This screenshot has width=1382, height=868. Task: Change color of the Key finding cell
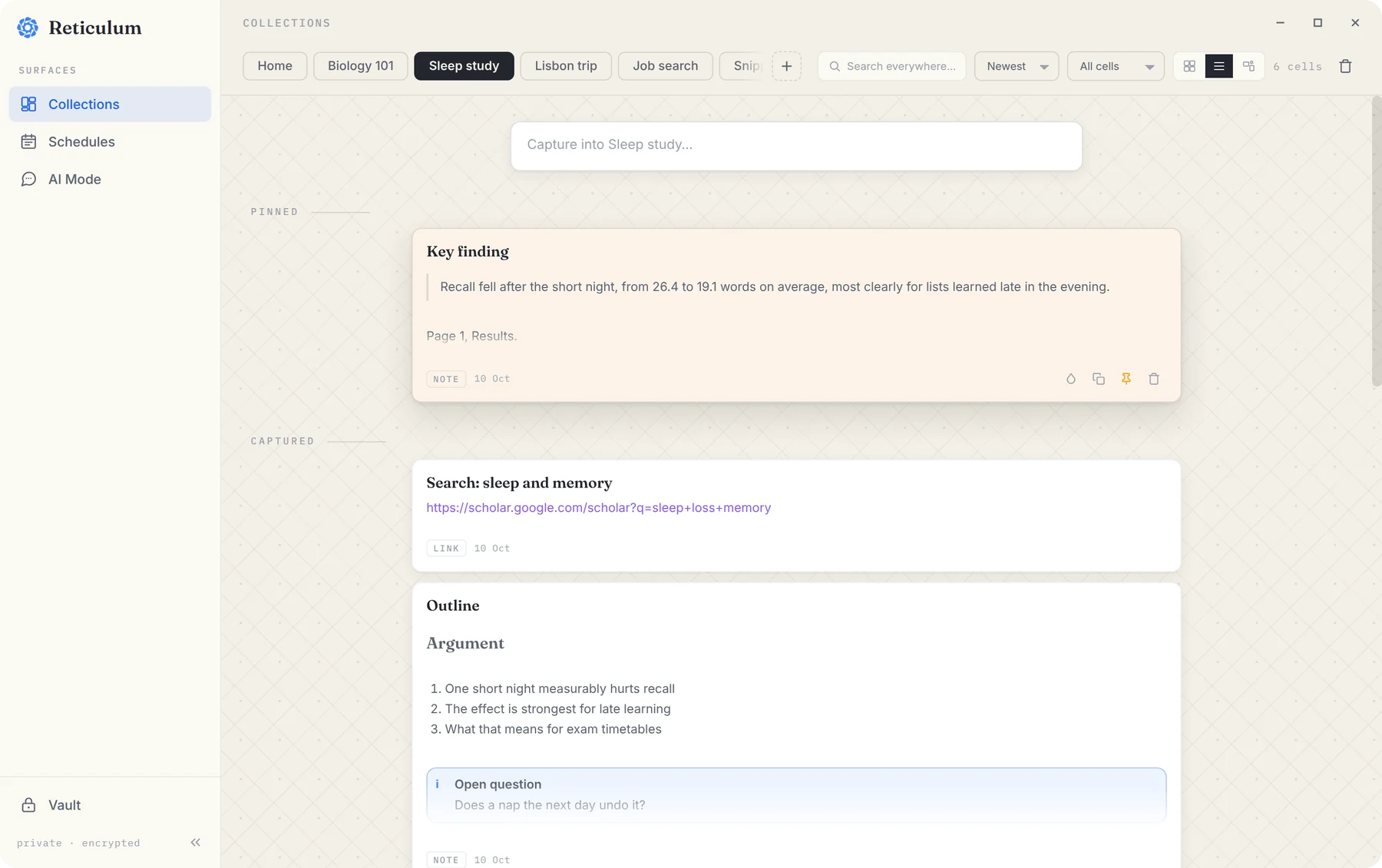point(1071,379)
